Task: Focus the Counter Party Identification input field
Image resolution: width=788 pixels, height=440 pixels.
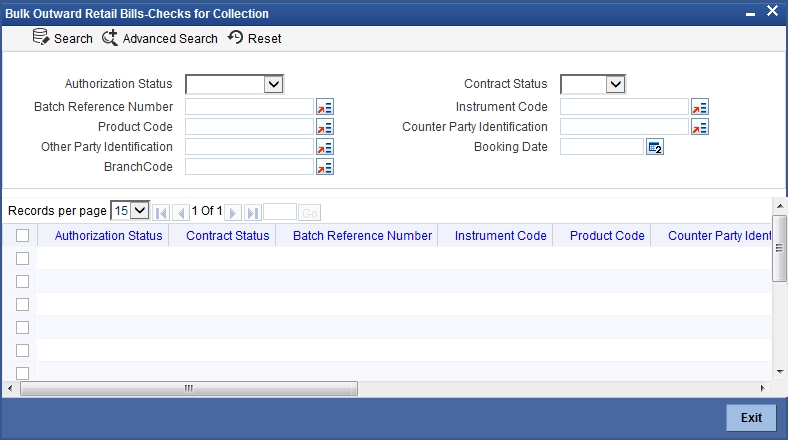Action: [624, 127]
